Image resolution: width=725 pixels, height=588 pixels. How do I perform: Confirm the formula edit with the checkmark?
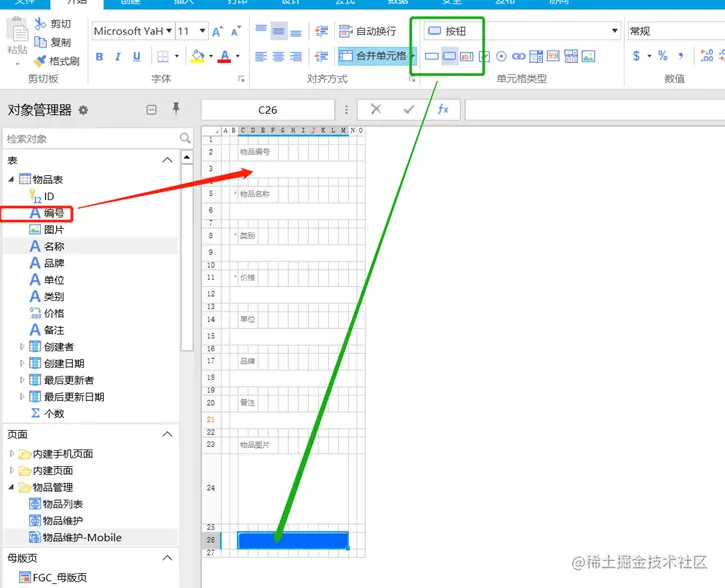click(x=409, y=109)
